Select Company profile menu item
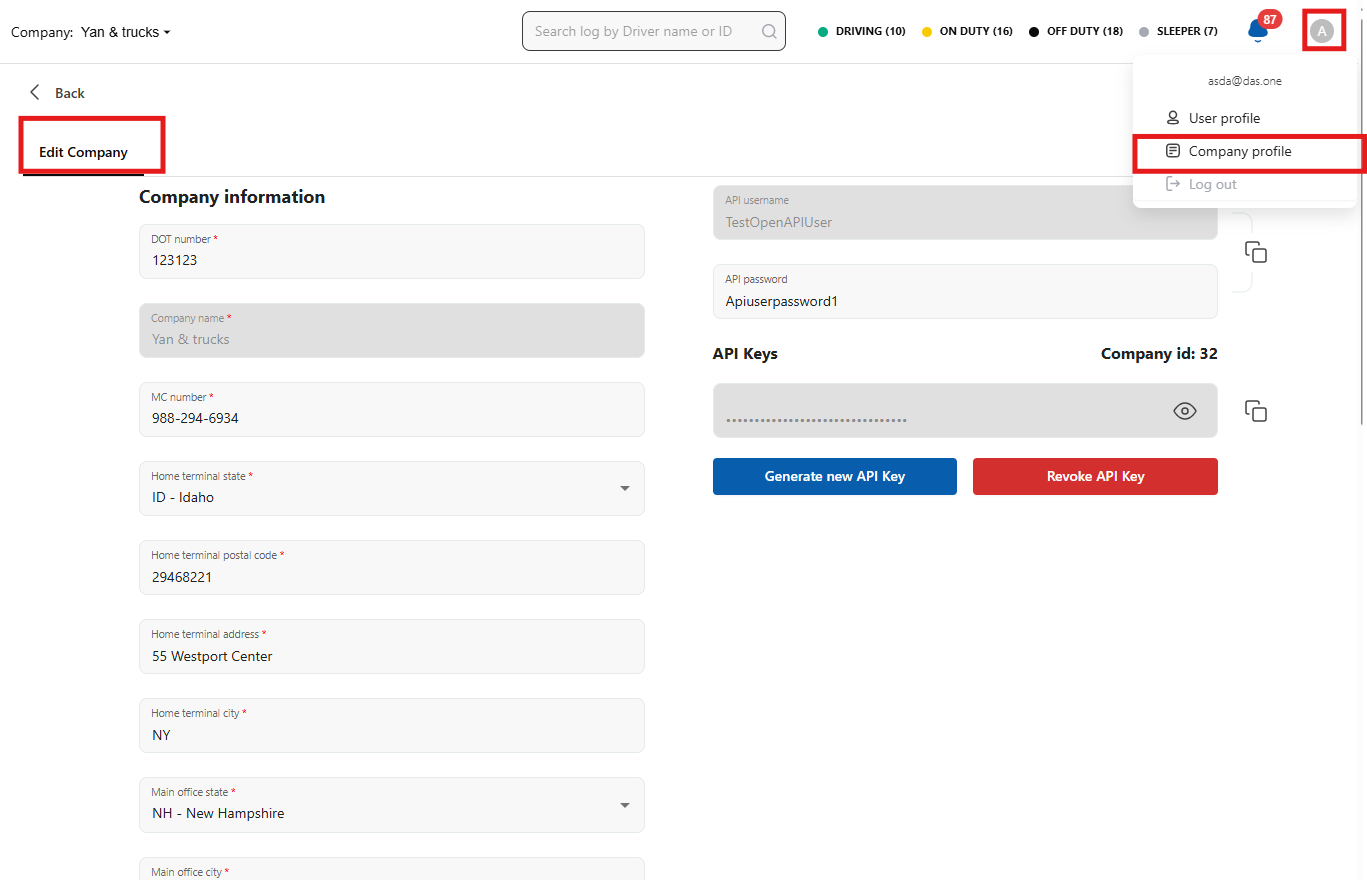The height and width of the screenshot is (880, 1367). pyautogui.click(x=1239, y=152)
